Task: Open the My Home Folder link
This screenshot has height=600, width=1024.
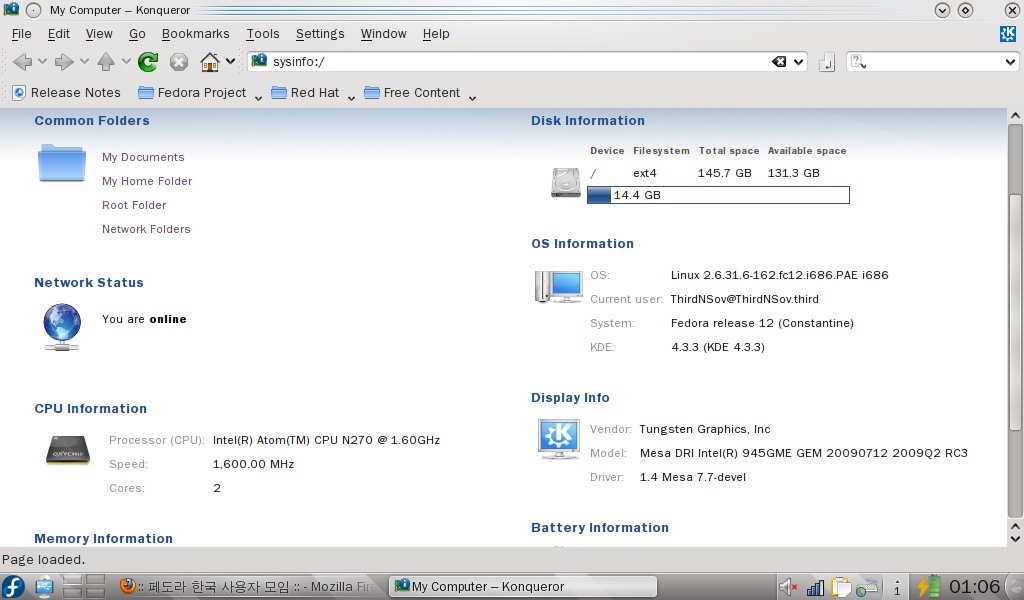Action: point(147,182)
